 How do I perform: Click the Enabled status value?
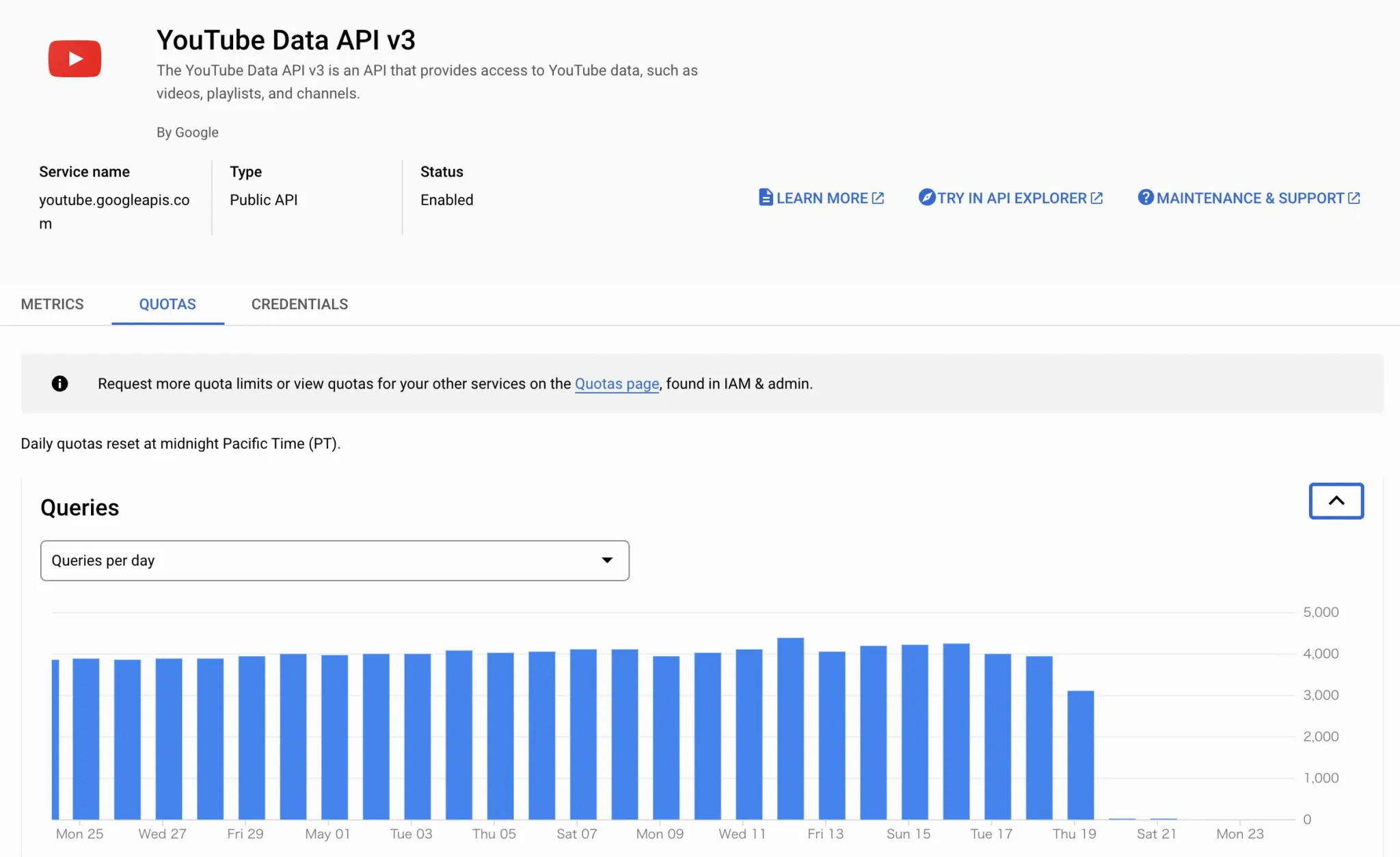(447, 200)
